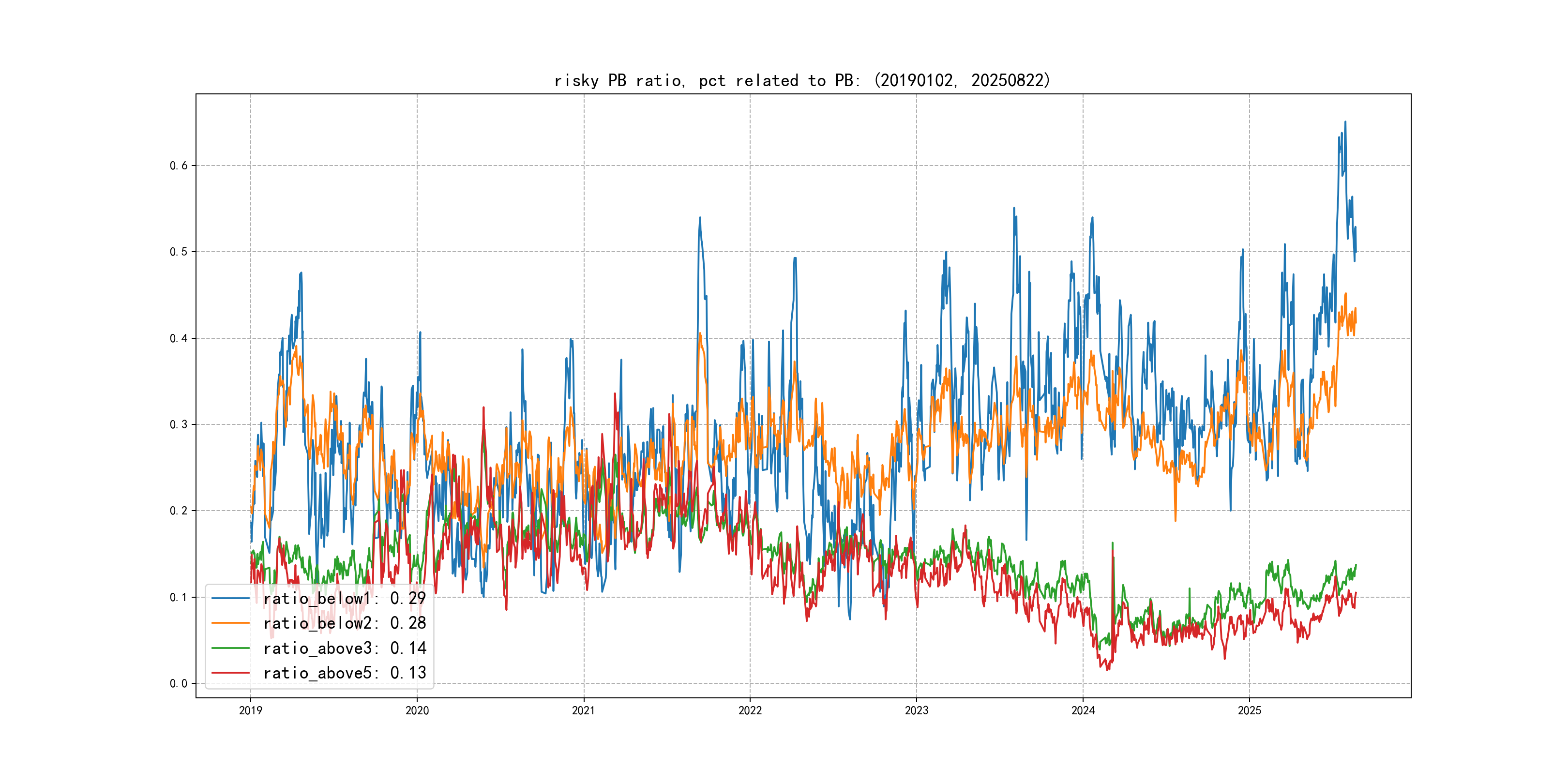Click the 2020 x-axis tick label
The width and height of the screenshot is (1568, 784).
[417, 710]
